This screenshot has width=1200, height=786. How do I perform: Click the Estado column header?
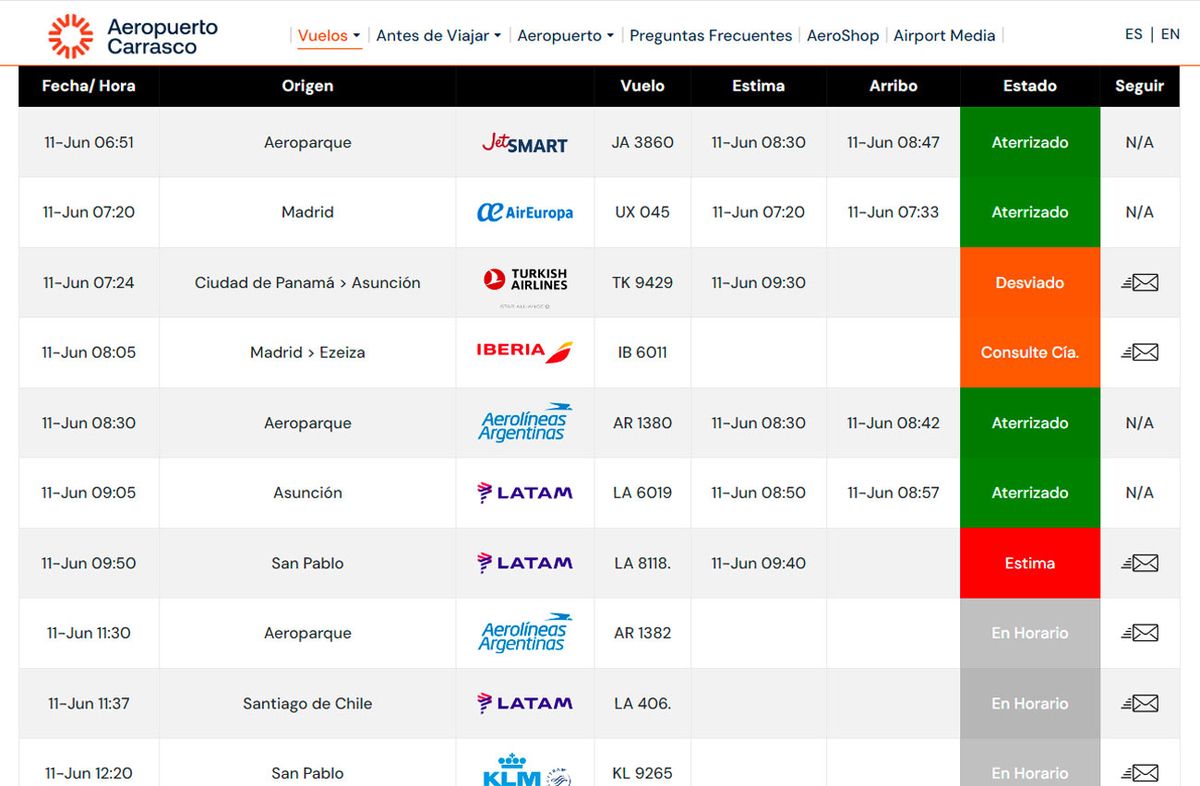click(1029, 86)
